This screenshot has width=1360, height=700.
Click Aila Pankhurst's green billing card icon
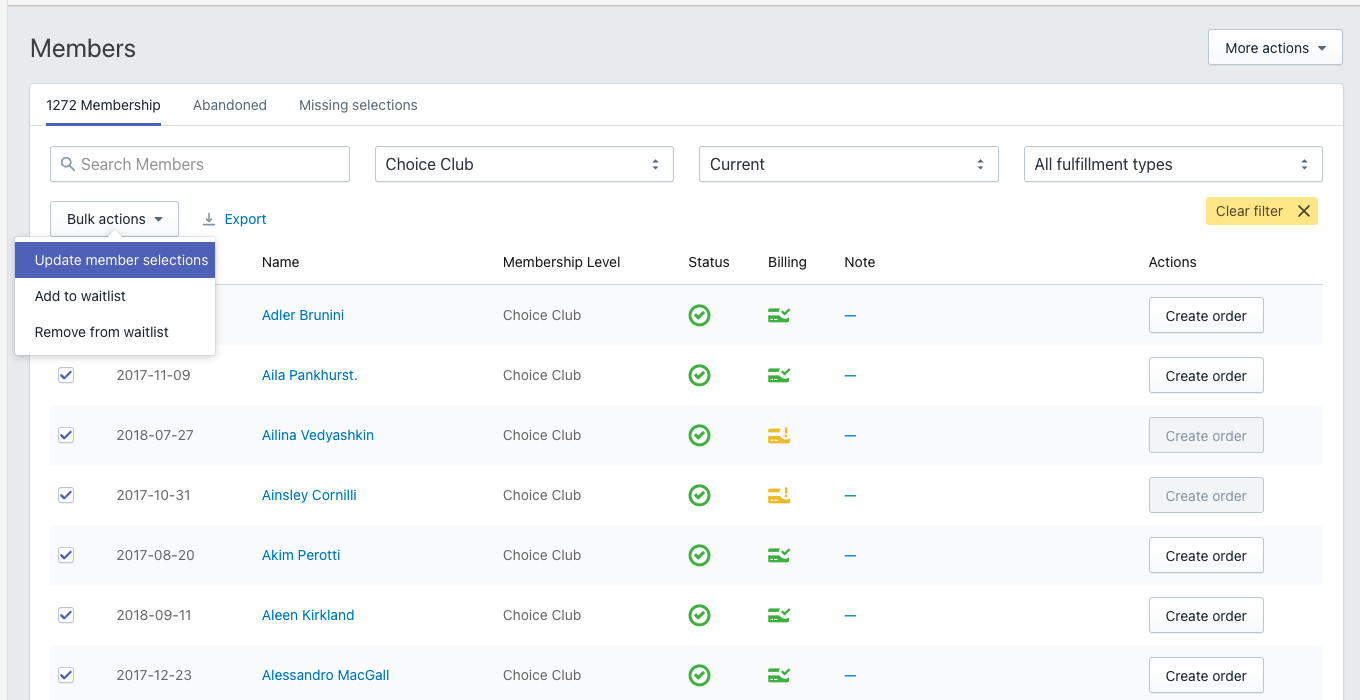(779, 375)
